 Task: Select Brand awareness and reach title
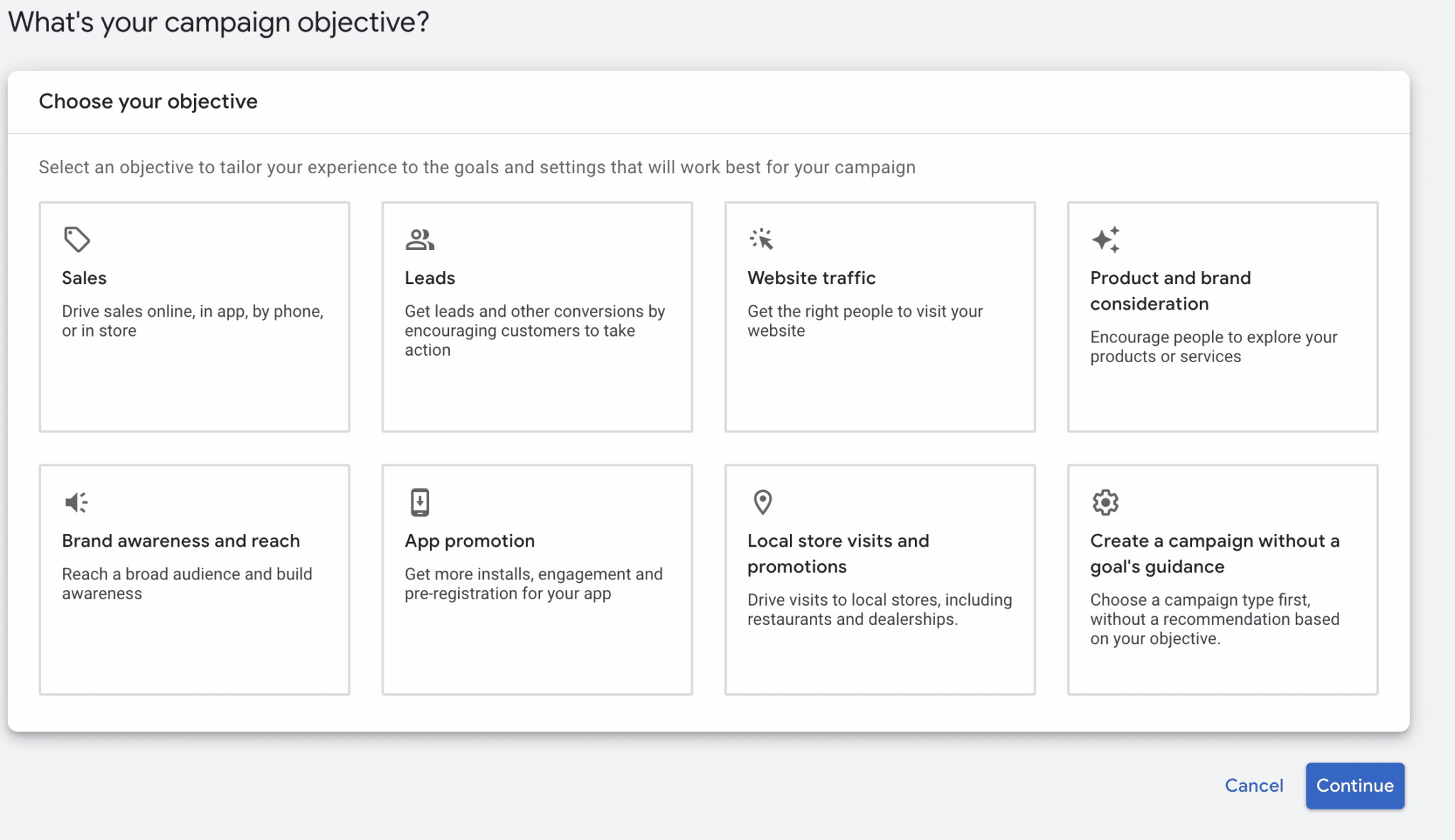[x=181, y=540]
